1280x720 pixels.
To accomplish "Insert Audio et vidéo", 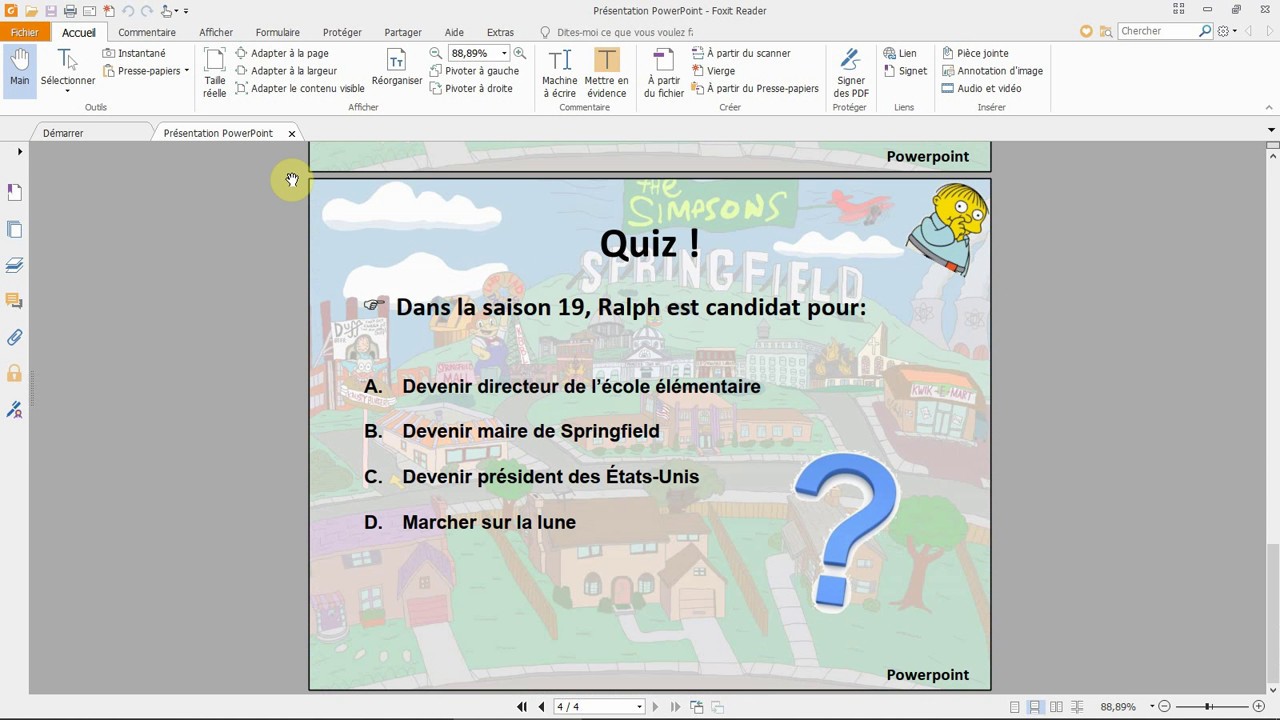I will click(981, 88).
